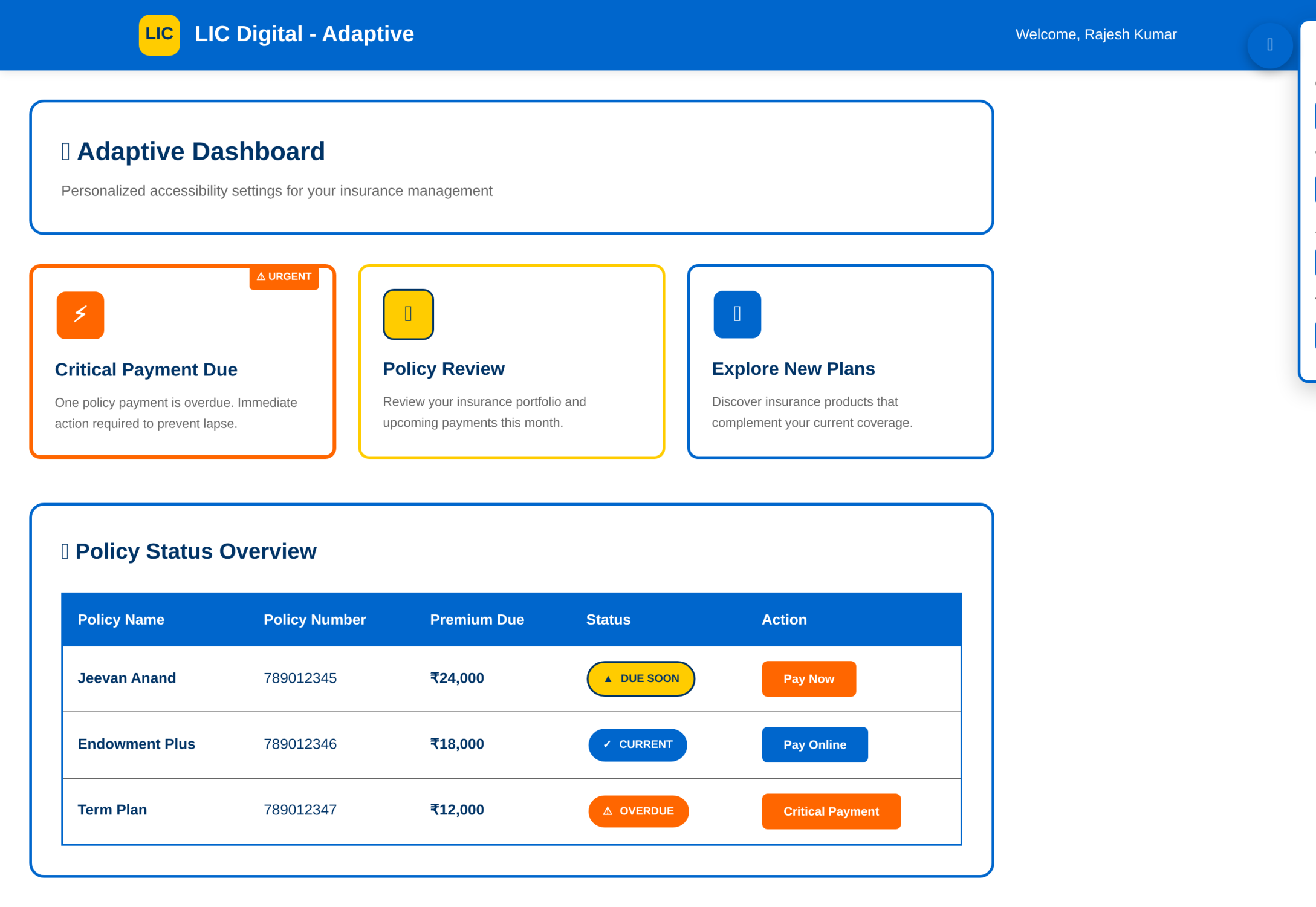Click the yellow LIC logo

159,34
